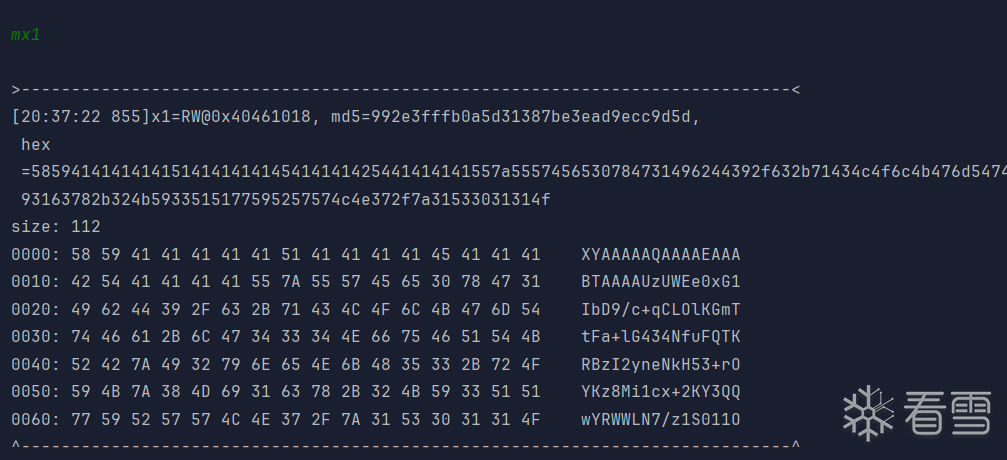This screenshot has height=460, width=1007.
Task: Click the ASCII text tFa+lG434NfuFQTK
Action: [x=661, y=336]
